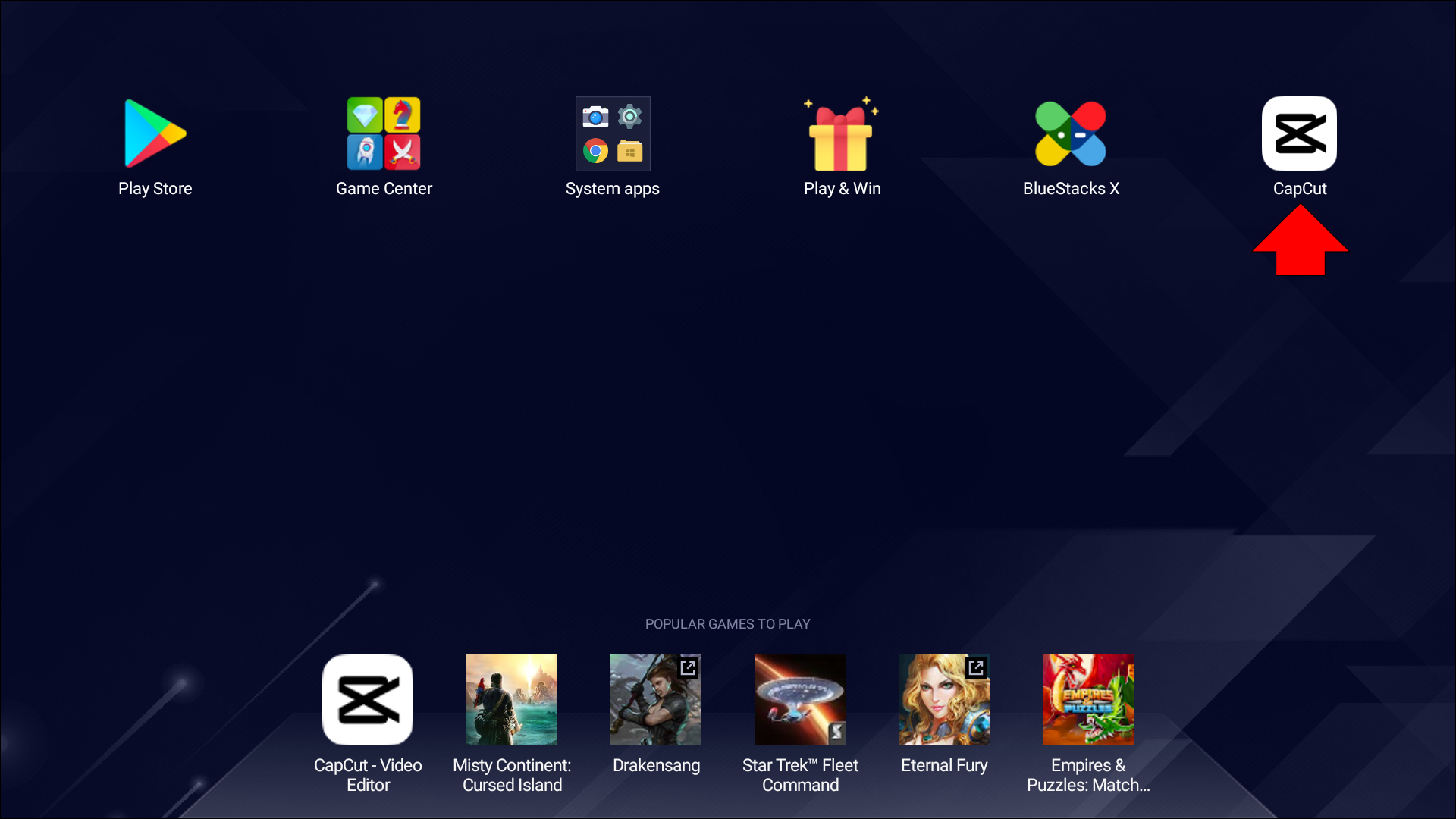
Task: Open the BlueStacks X icon
Action: [1071, 133]
